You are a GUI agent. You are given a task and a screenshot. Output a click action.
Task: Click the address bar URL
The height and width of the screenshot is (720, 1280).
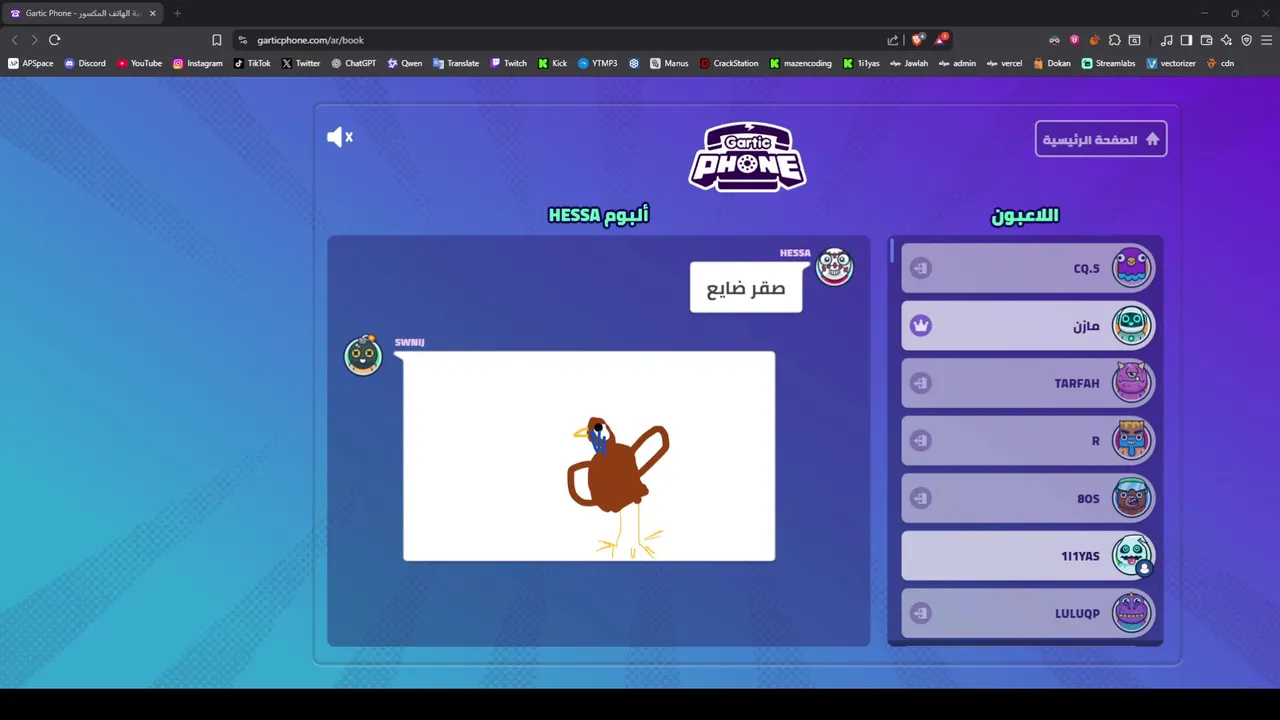coord(310,40)
